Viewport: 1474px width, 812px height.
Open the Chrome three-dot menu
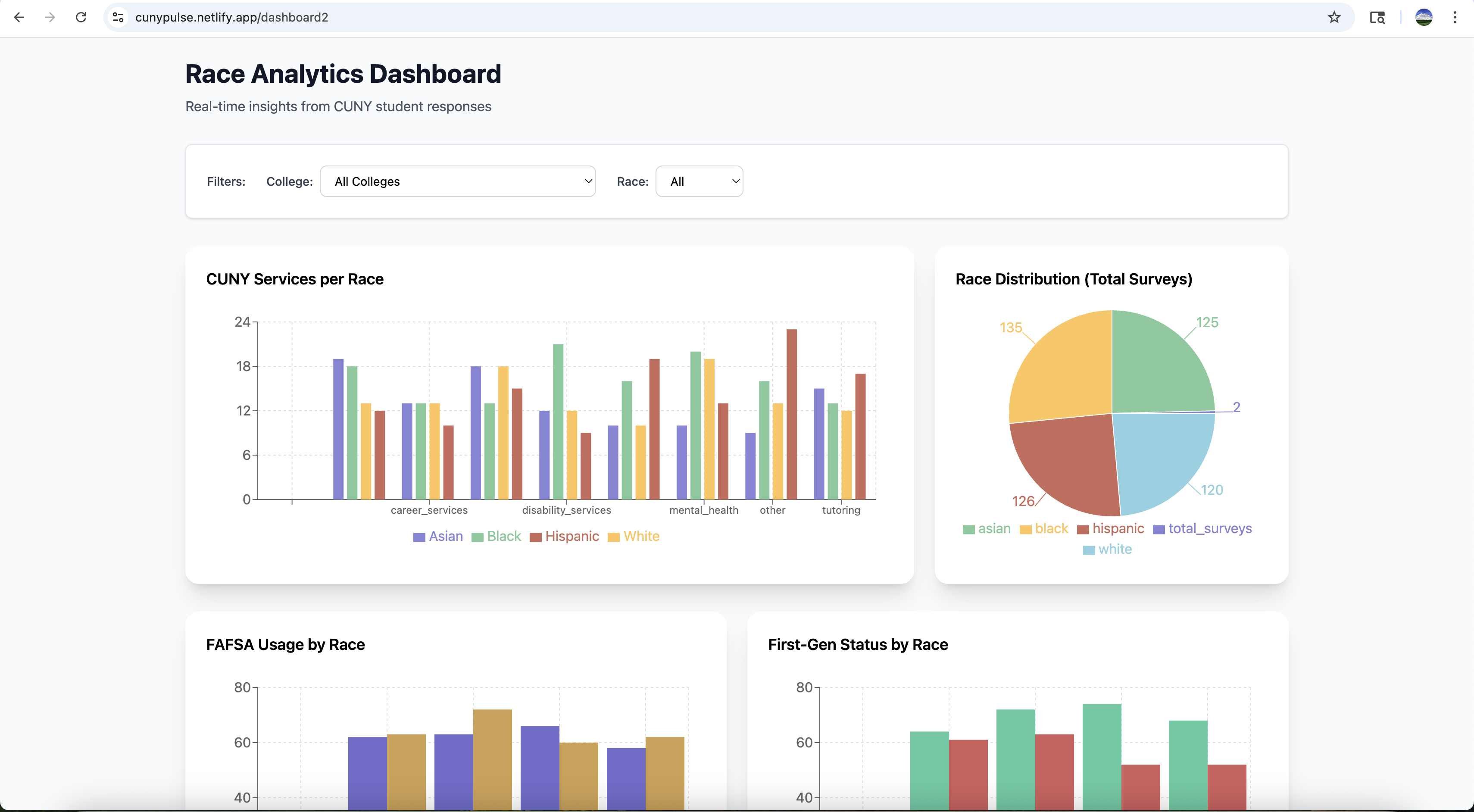[x=1455, y=17]
